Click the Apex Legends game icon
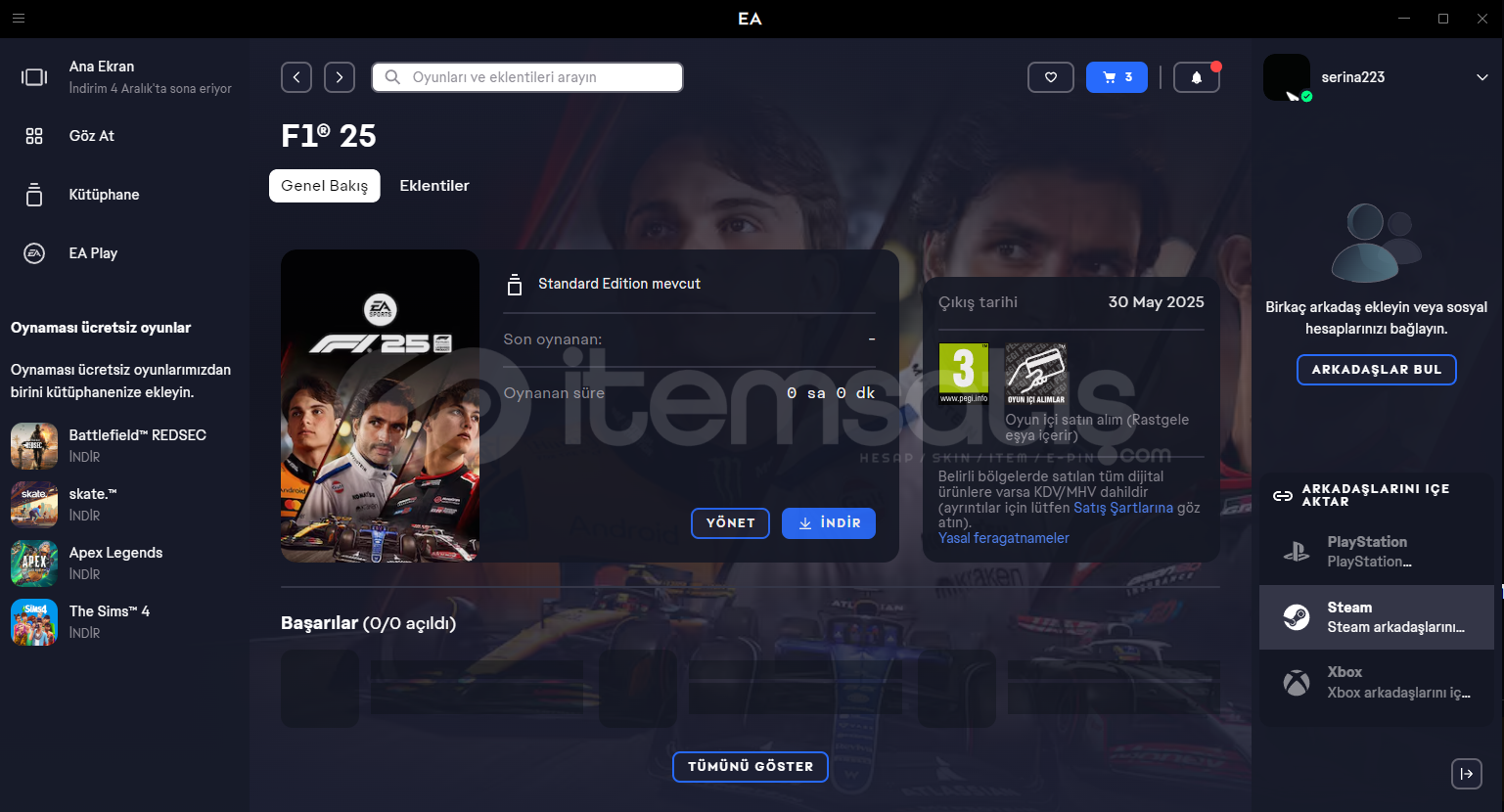Screen dimensions: 1504x812 pos(34,563)
